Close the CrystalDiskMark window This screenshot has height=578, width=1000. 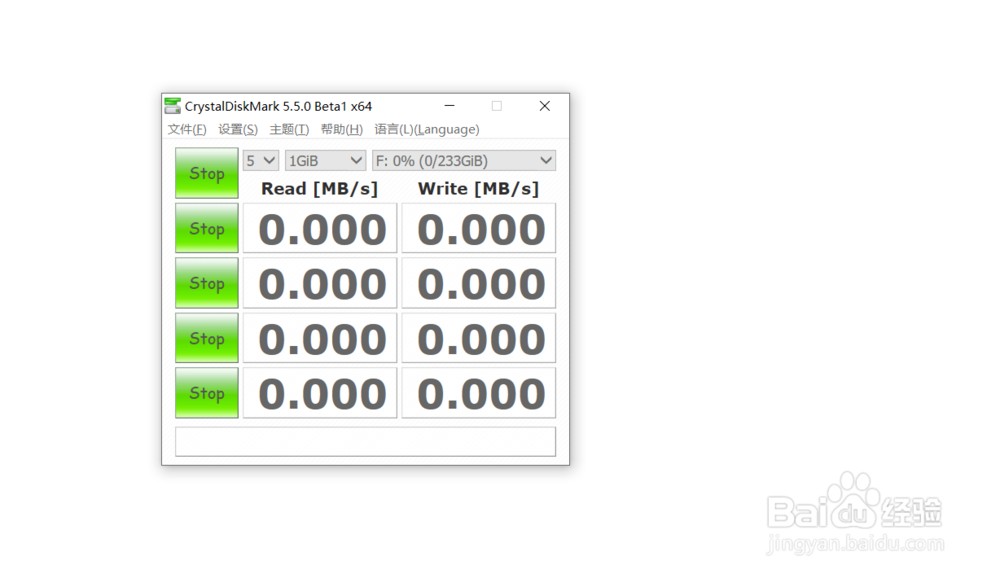545,106
